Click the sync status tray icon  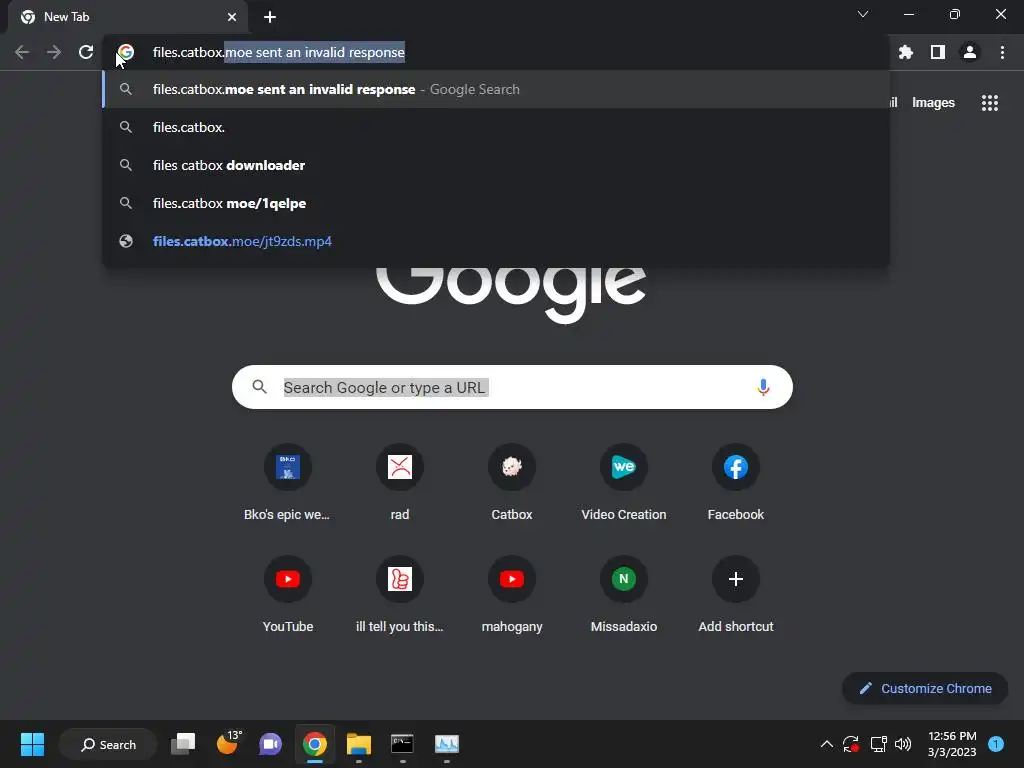point(851,744)
